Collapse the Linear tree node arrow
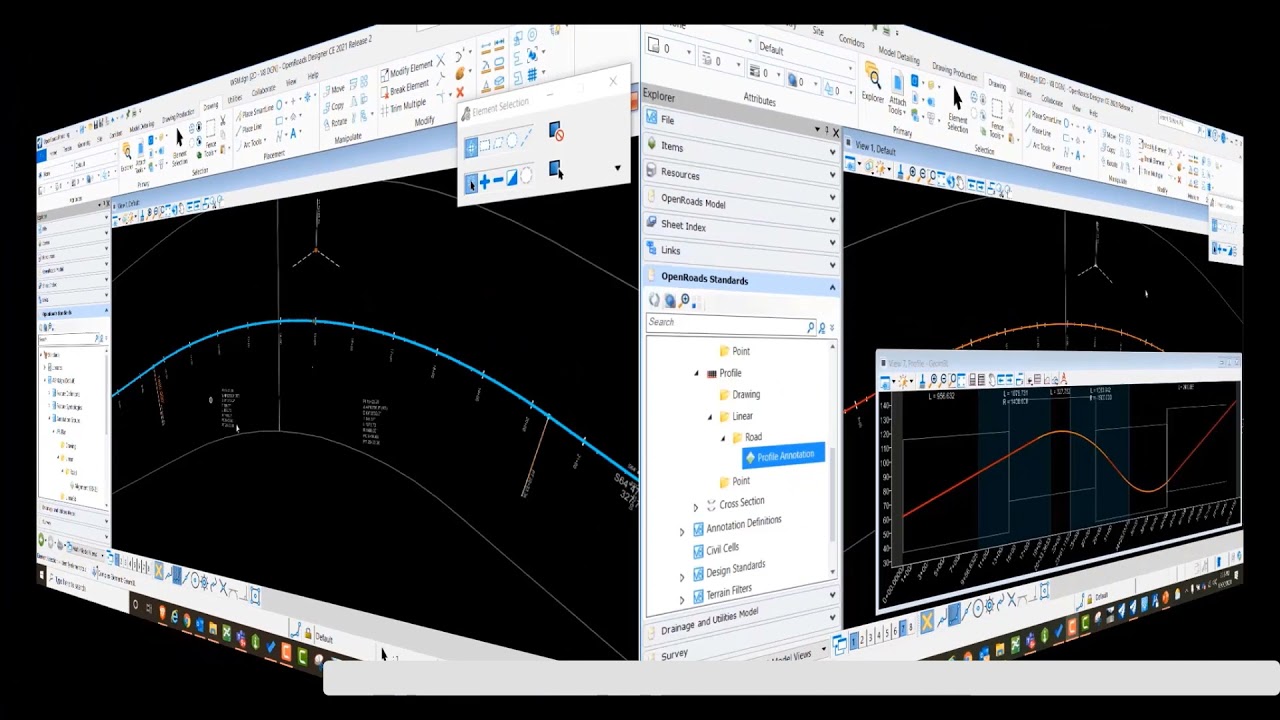The width and height of the screenshot is (1280, 720). (710, 417)
